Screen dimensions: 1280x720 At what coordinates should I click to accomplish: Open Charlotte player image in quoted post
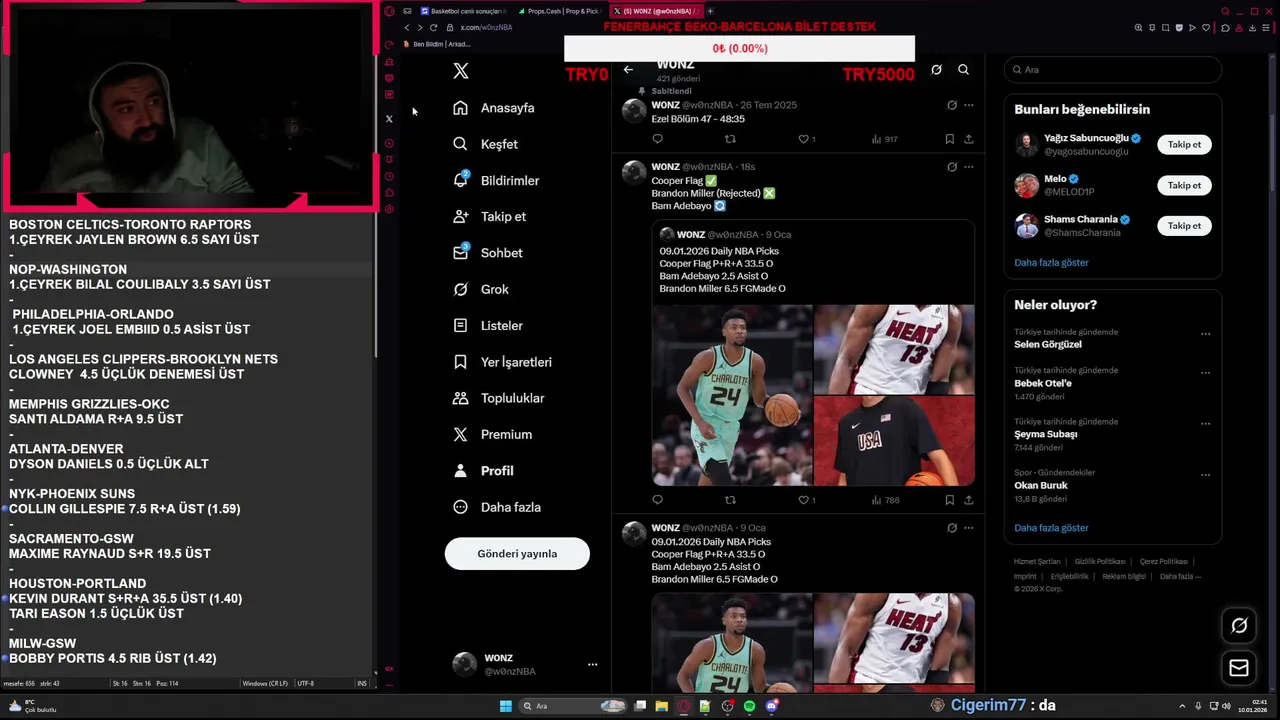[732, 395]
